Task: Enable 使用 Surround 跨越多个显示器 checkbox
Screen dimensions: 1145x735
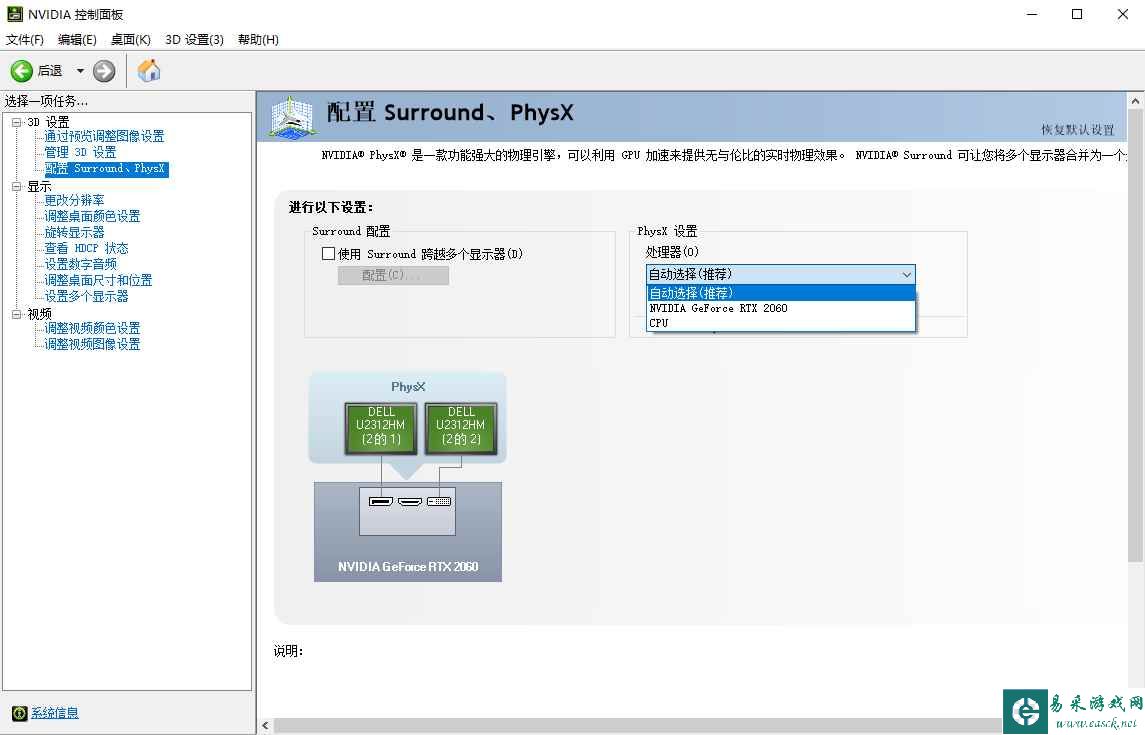Action: point(329,253)
